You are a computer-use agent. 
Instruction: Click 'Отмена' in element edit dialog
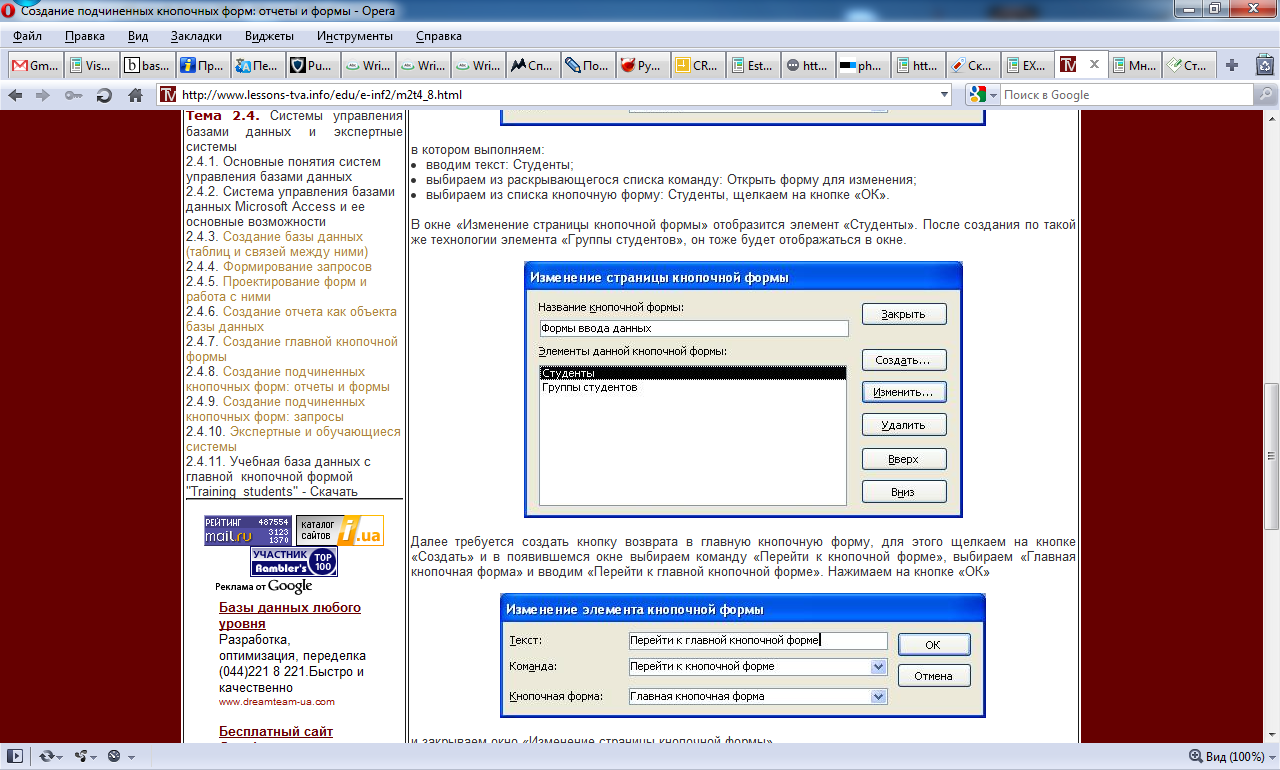[933, 676]
